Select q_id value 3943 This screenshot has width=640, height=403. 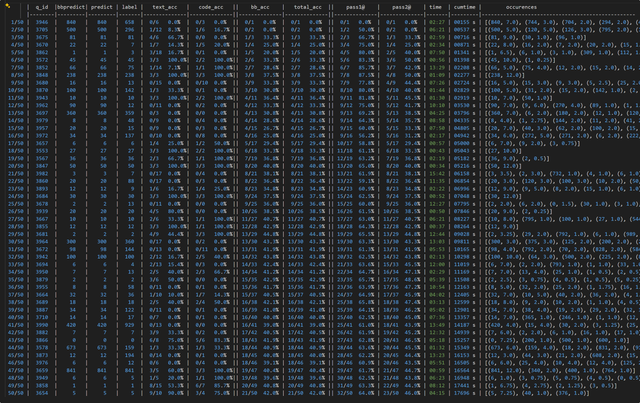point(42,98)
